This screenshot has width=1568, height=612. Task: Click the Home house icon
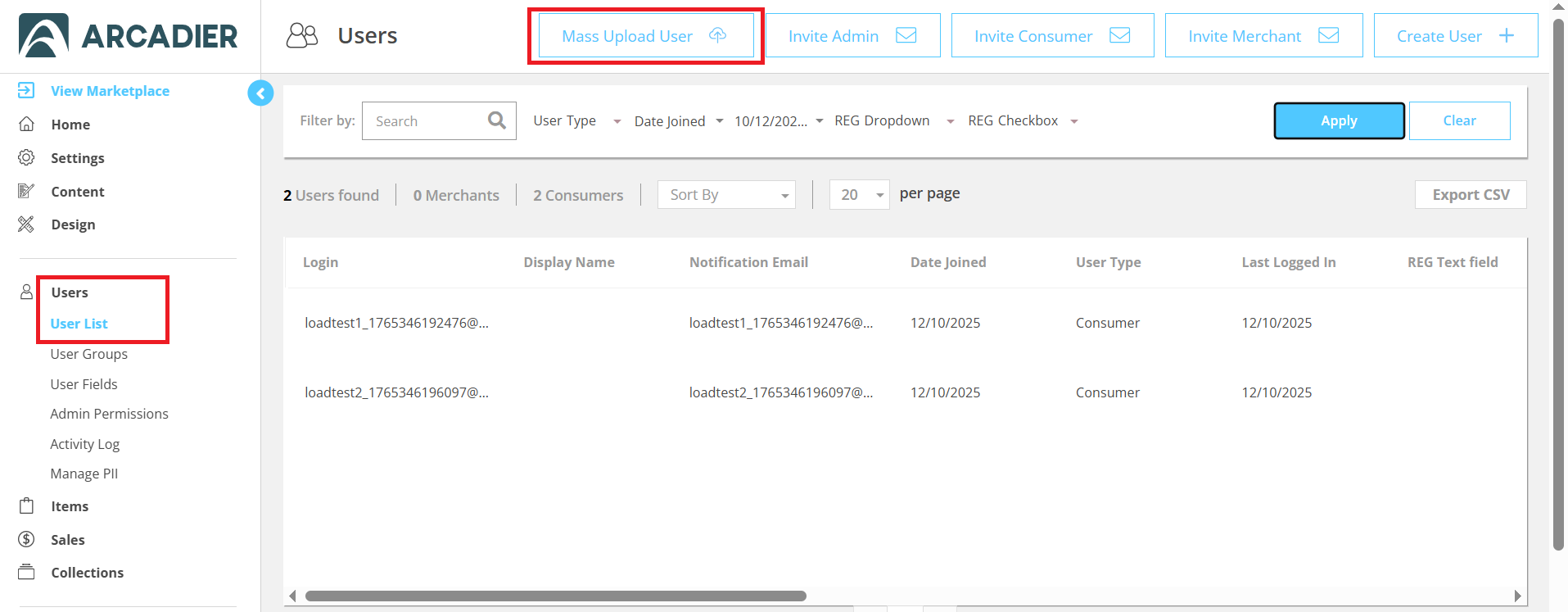click(x=26, y=124)
